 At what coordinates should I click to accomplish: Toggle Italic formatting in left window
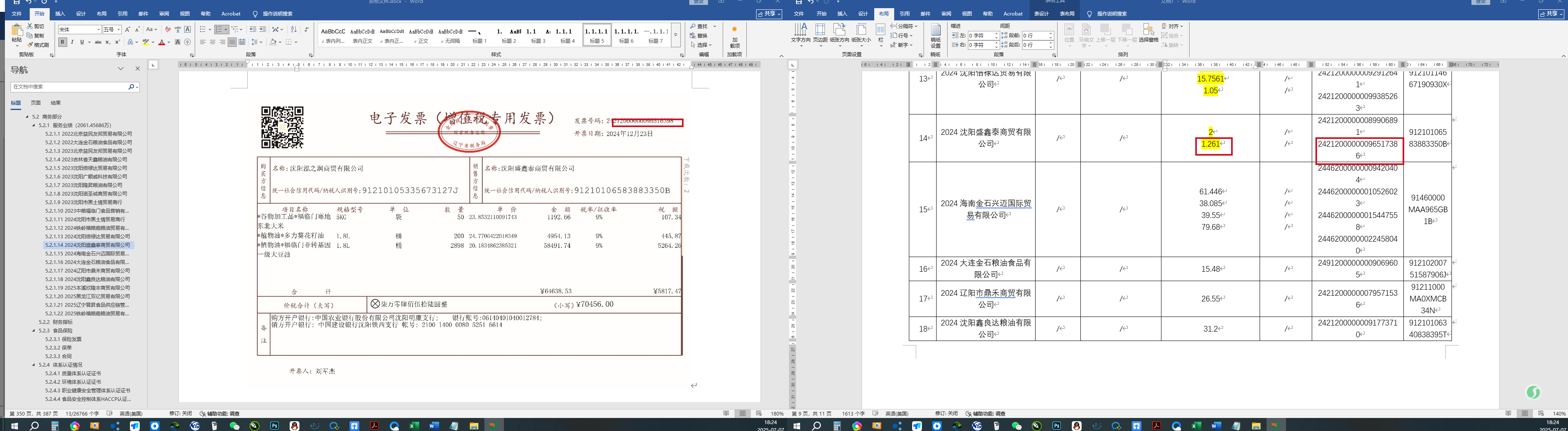tap(72, 43)
